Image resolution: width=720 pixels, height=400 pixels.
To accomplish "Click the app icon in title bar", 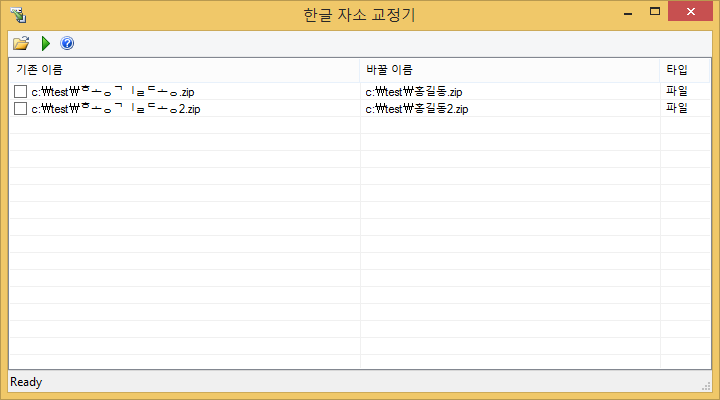I will point(18,15).
